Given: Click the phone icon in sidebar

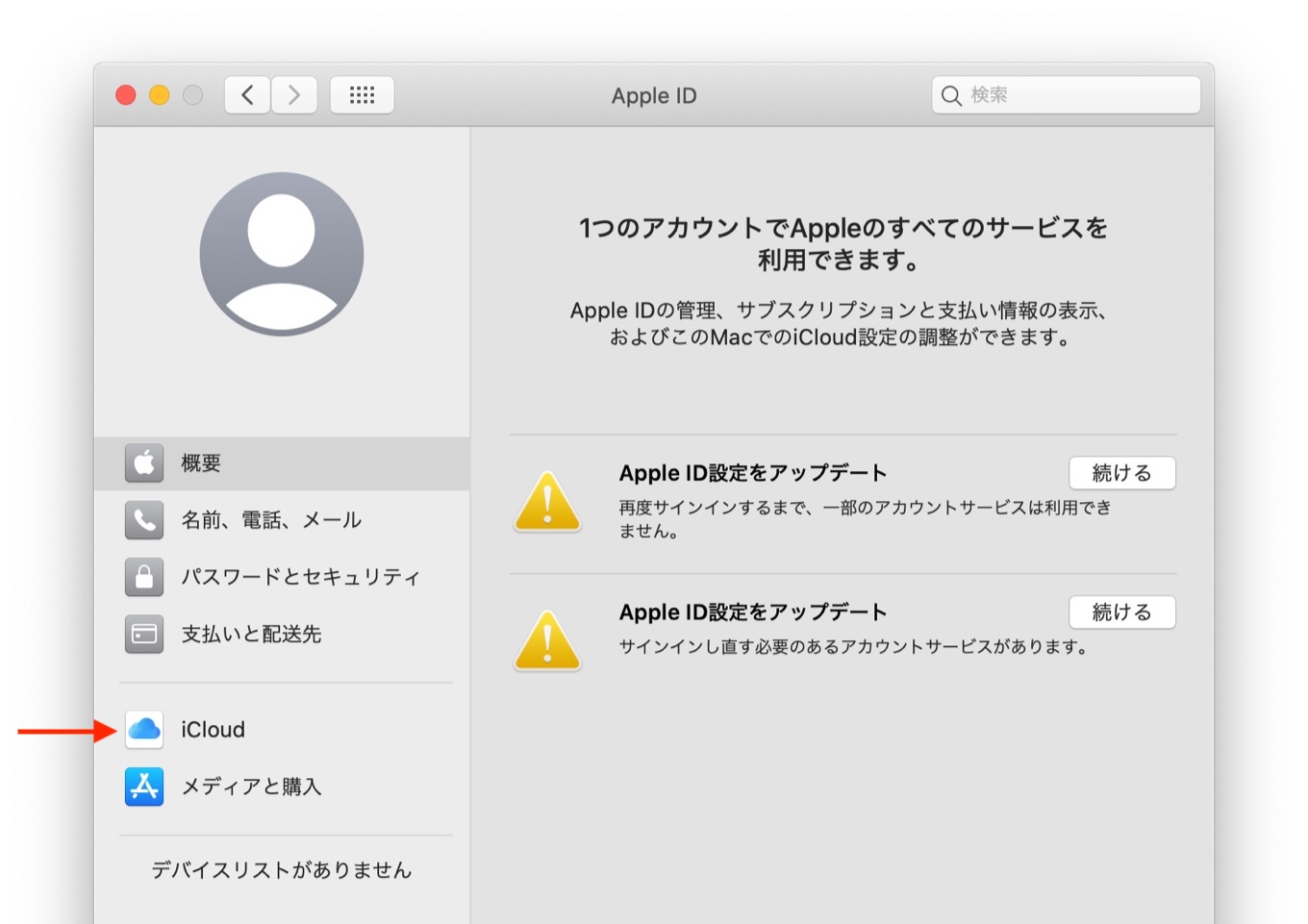Looking at the screenshot, I should point(144,520).
